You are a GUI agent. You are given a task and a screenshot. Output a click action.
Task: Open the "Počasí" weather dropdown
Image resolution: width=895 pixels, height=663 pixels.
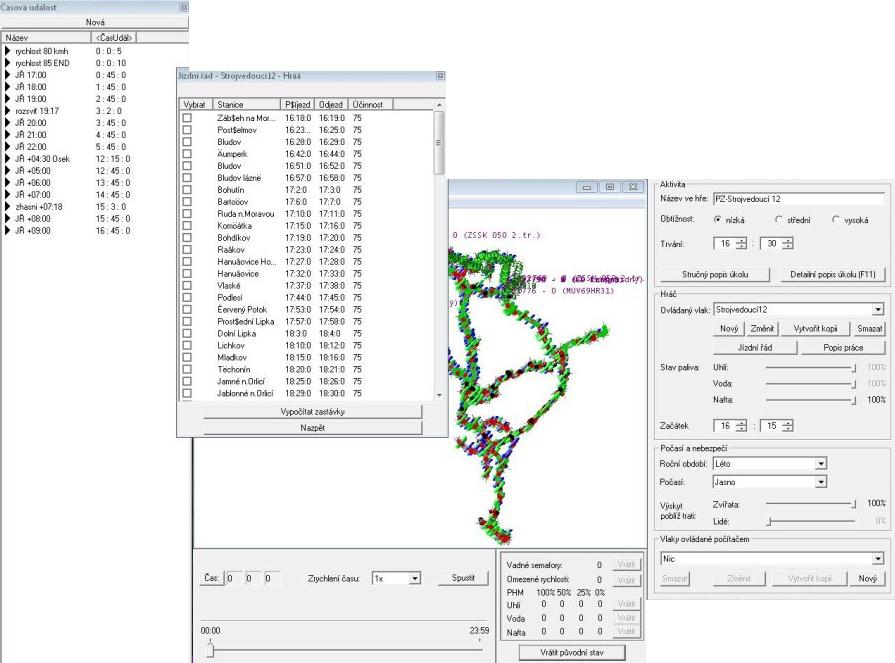point(821,482)
